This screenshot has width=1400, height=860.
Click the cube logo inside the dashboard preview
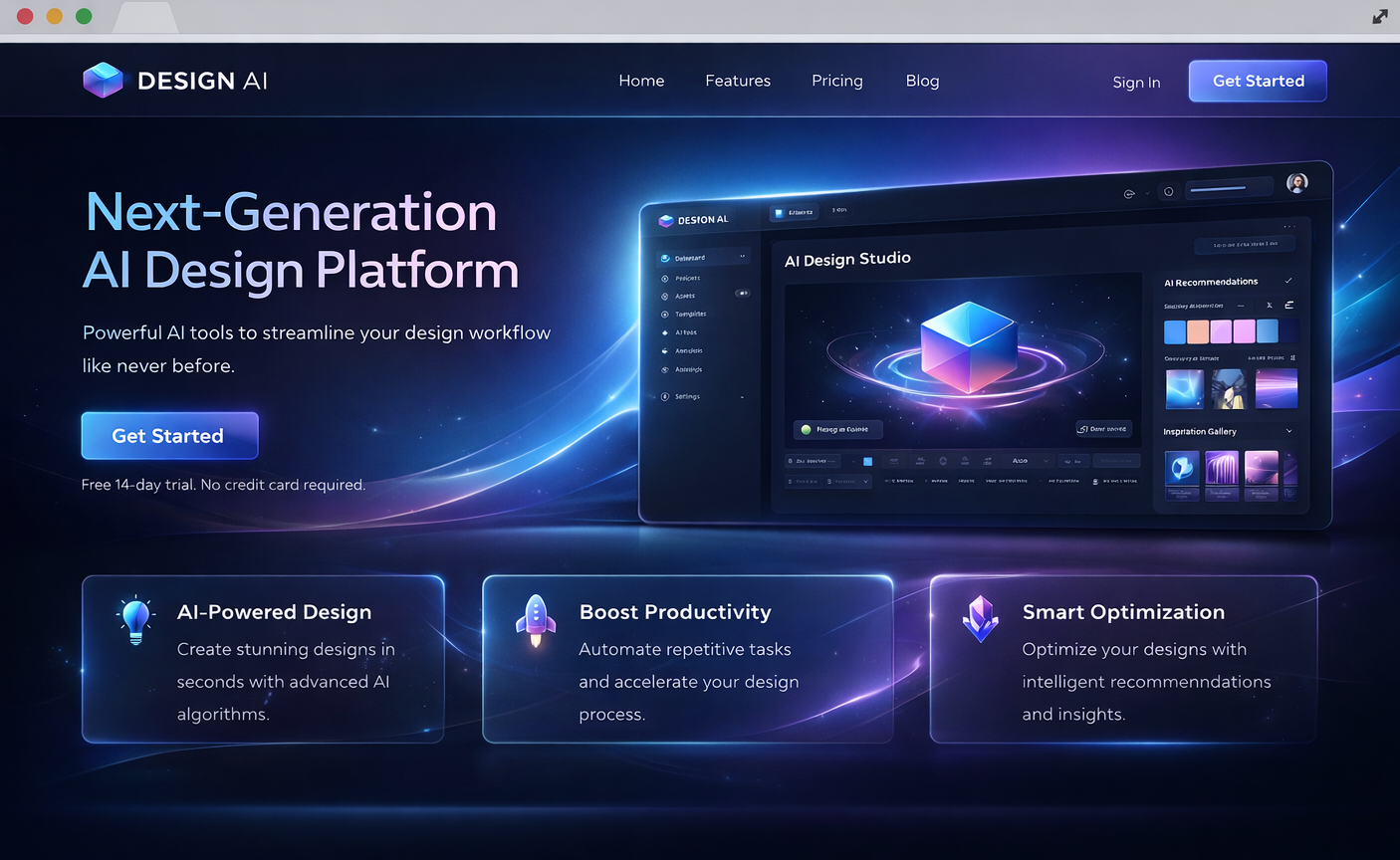(666, 220)
